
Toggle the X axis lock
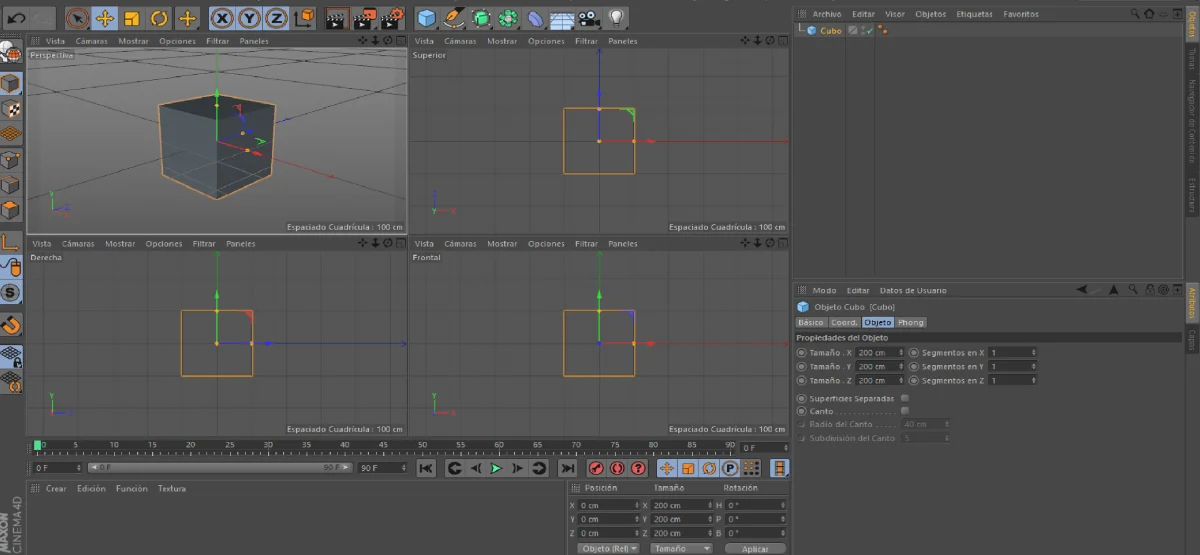223,18
